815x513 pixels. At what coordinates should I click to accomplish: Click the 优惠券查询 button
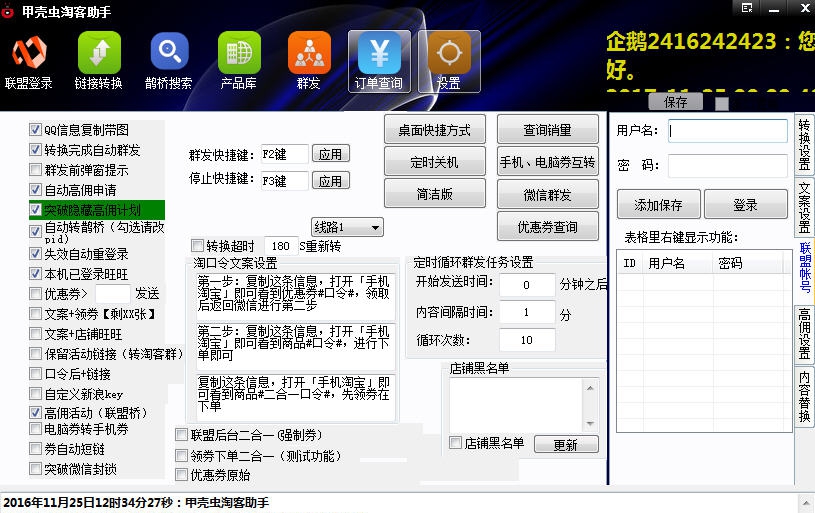547,226
